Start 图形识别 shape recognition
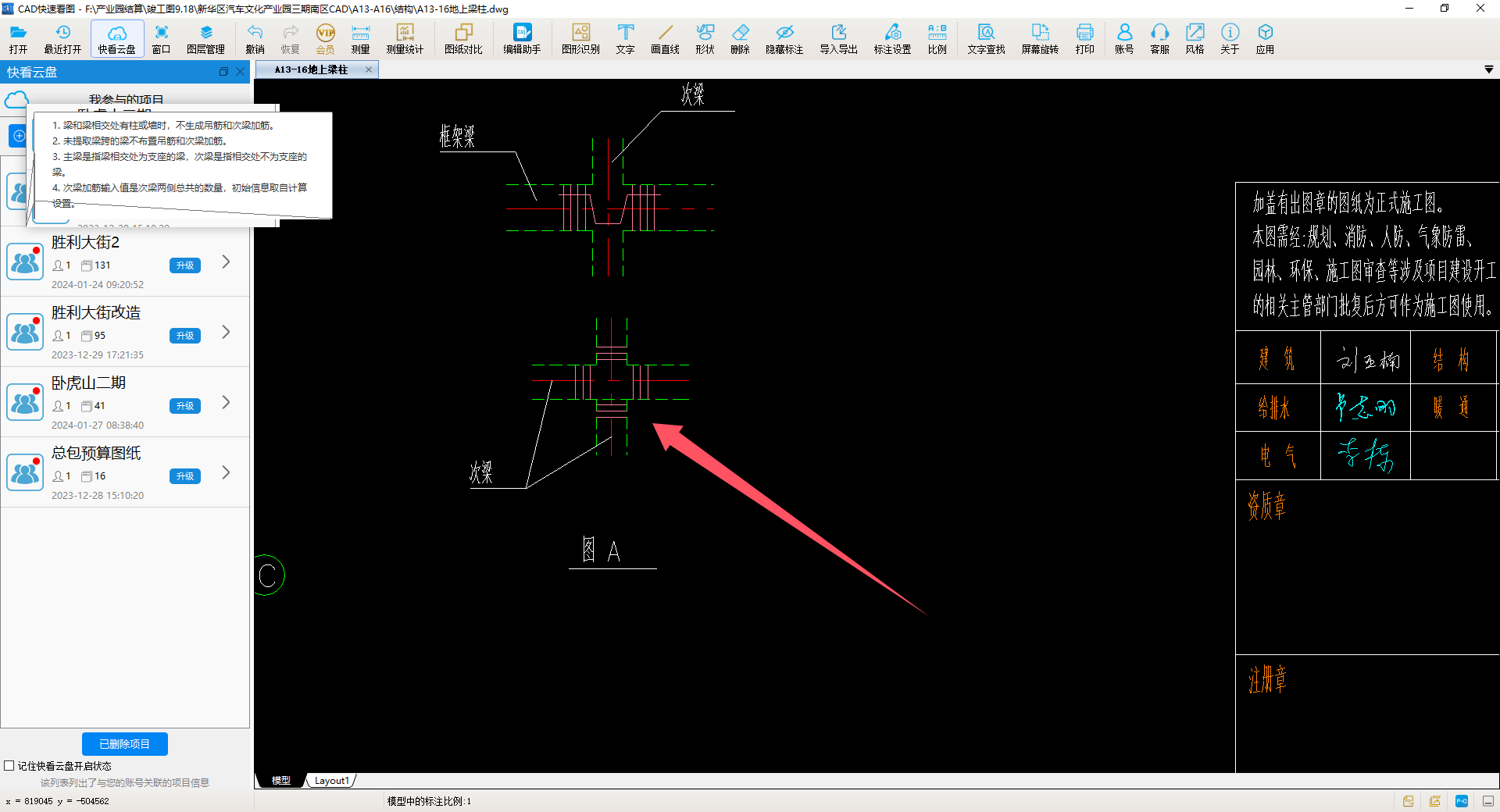The image size is (1500, 812). 580,39
